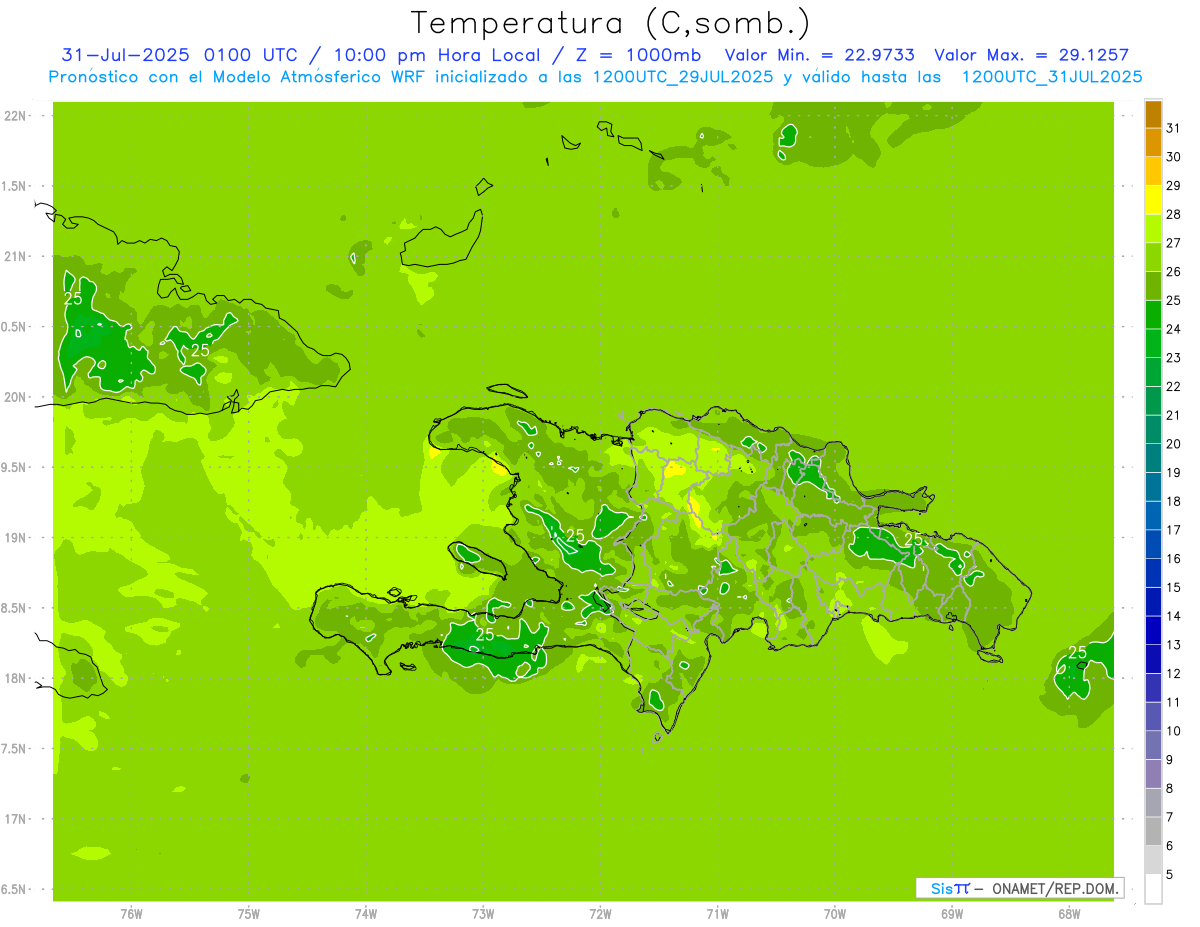Click the '75W' longitude label

coord(249,913)
